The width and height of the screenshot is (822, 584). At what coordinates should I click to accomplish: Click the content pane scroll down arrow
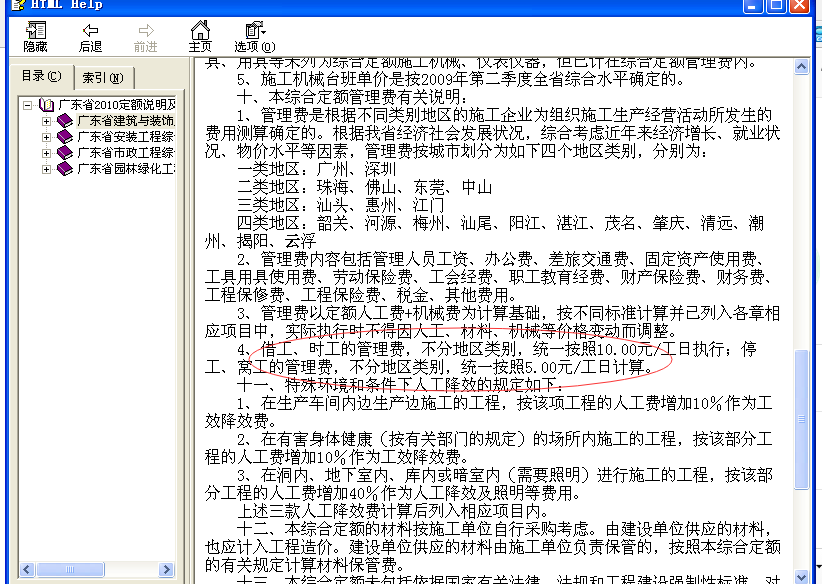[802, 577]
